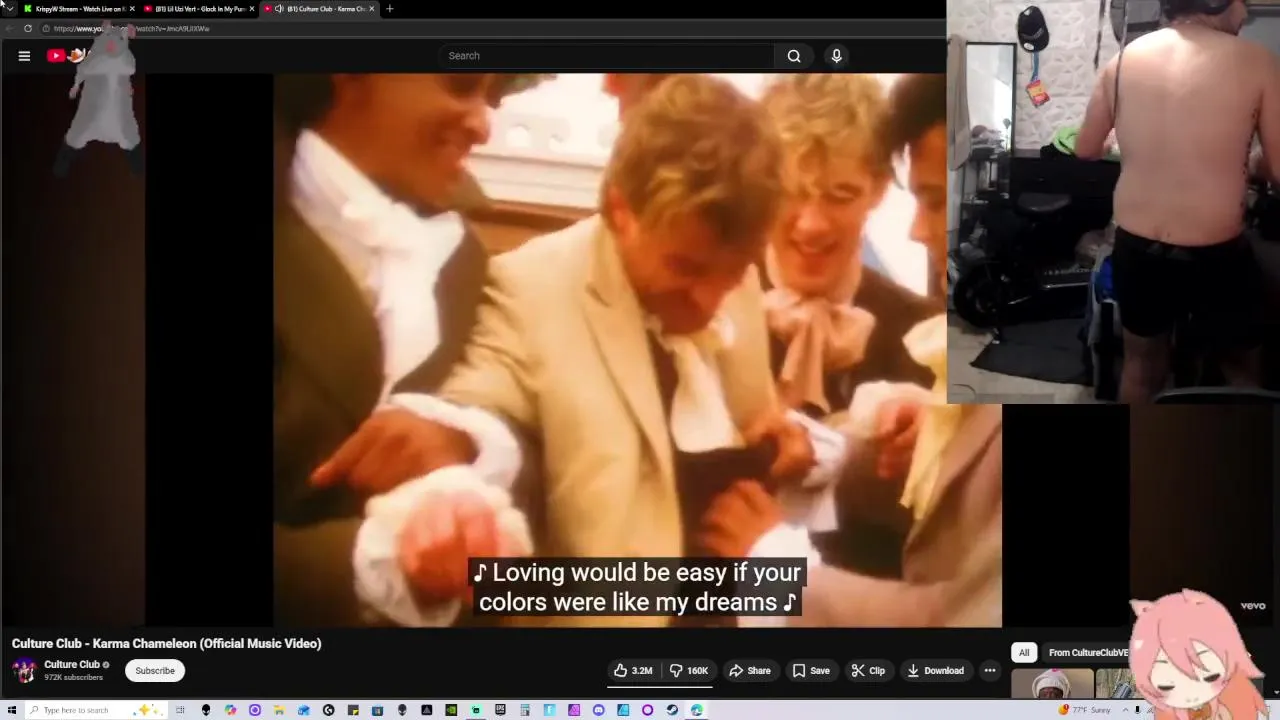The image size is (1280, 720).
Task: Open Task View from taskbar
Action: tap(180, 710)
